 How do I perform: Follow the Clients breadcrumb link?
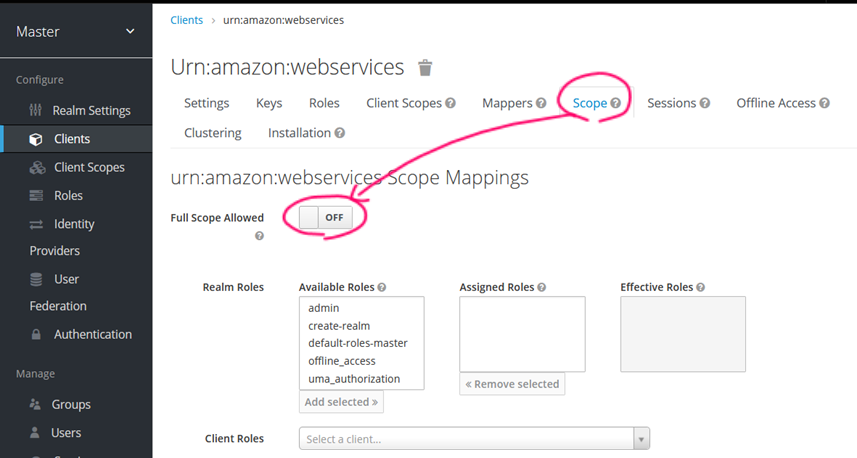point(186,20)
